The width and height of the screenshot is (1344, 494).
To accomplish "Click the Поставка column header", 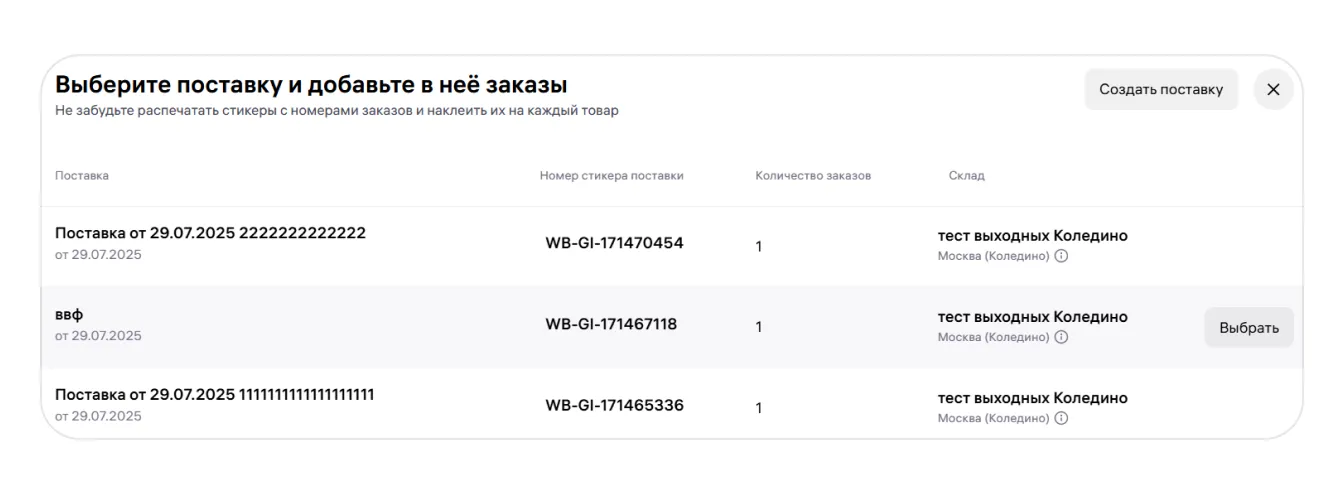I will coord(82,176).
